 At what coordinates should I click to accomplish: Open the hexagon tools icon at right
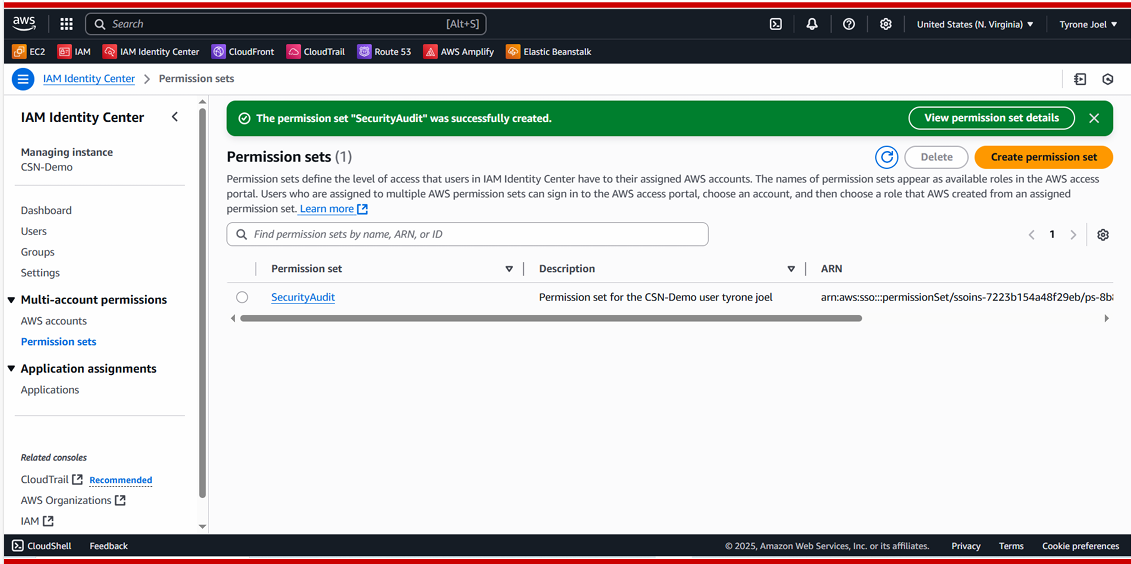[x=1108, y=79]
